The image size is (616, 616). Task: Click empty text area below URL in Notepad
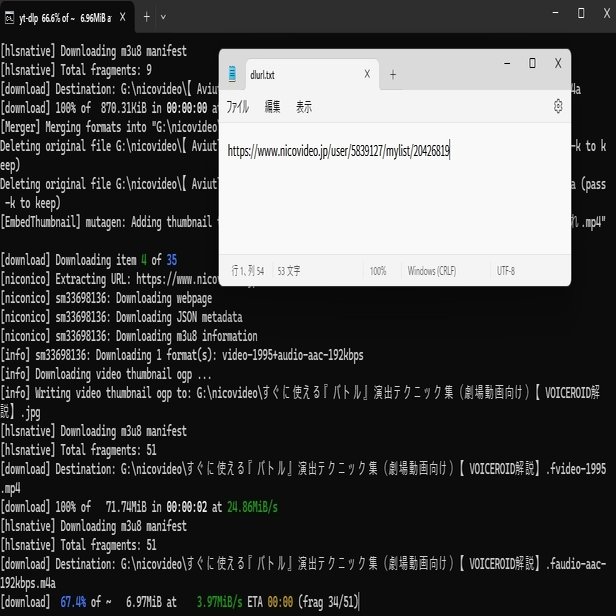[x=395, y=208]
